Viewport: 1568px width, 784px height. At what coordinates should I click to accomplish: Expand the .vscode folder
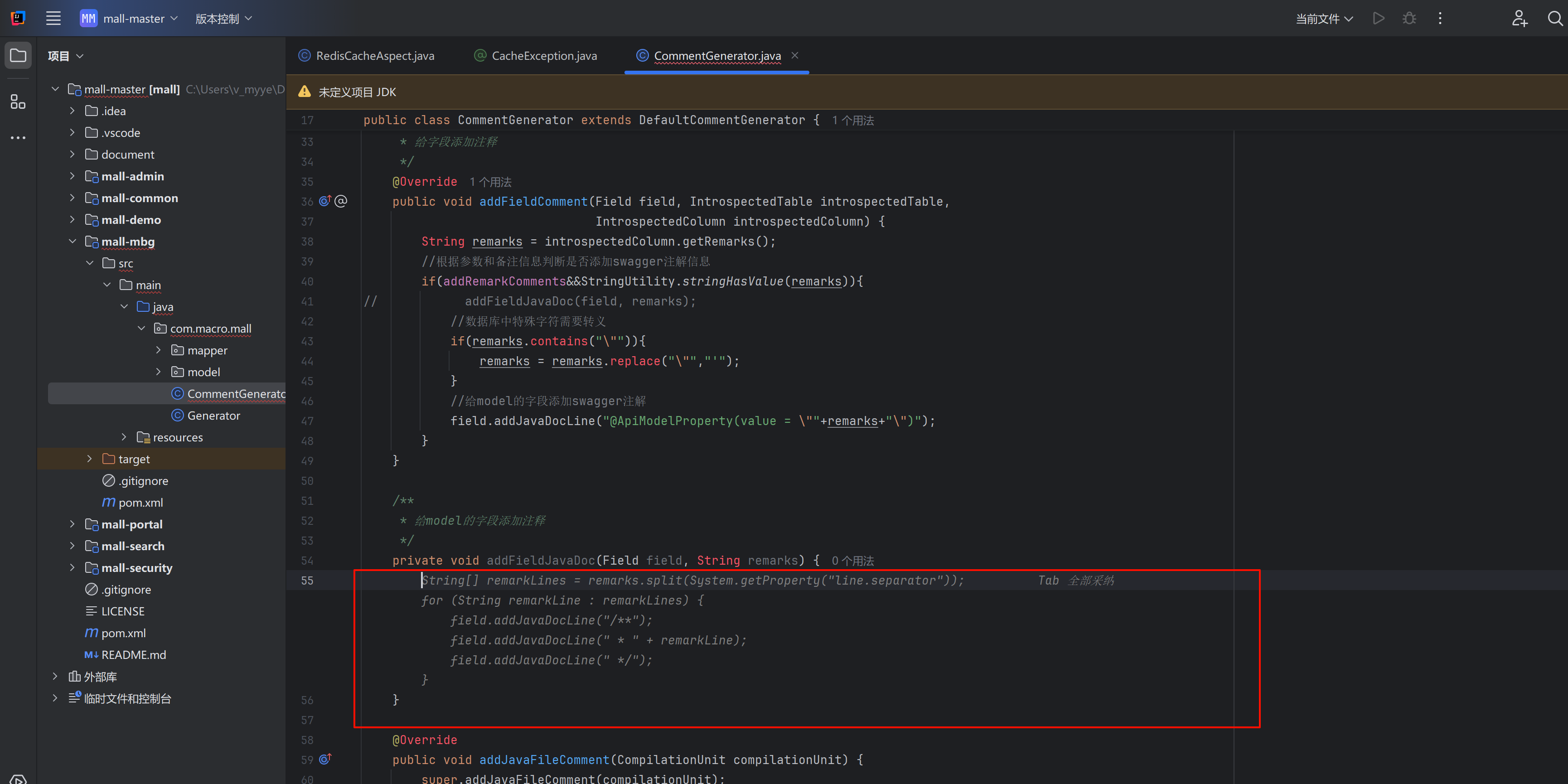click(x=73, y=133)
